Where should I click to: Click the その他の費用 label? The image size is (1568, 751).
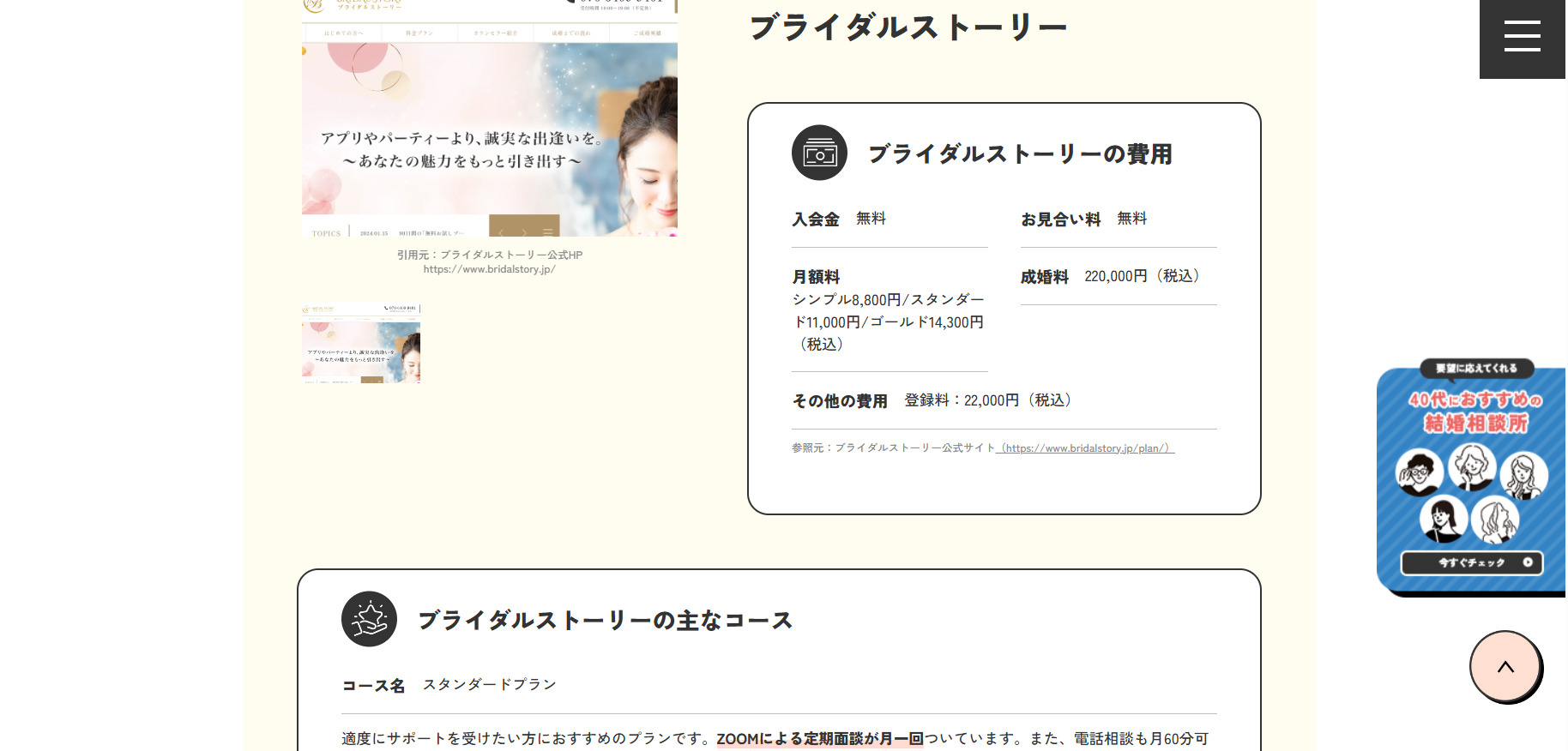tap(840, 401)
